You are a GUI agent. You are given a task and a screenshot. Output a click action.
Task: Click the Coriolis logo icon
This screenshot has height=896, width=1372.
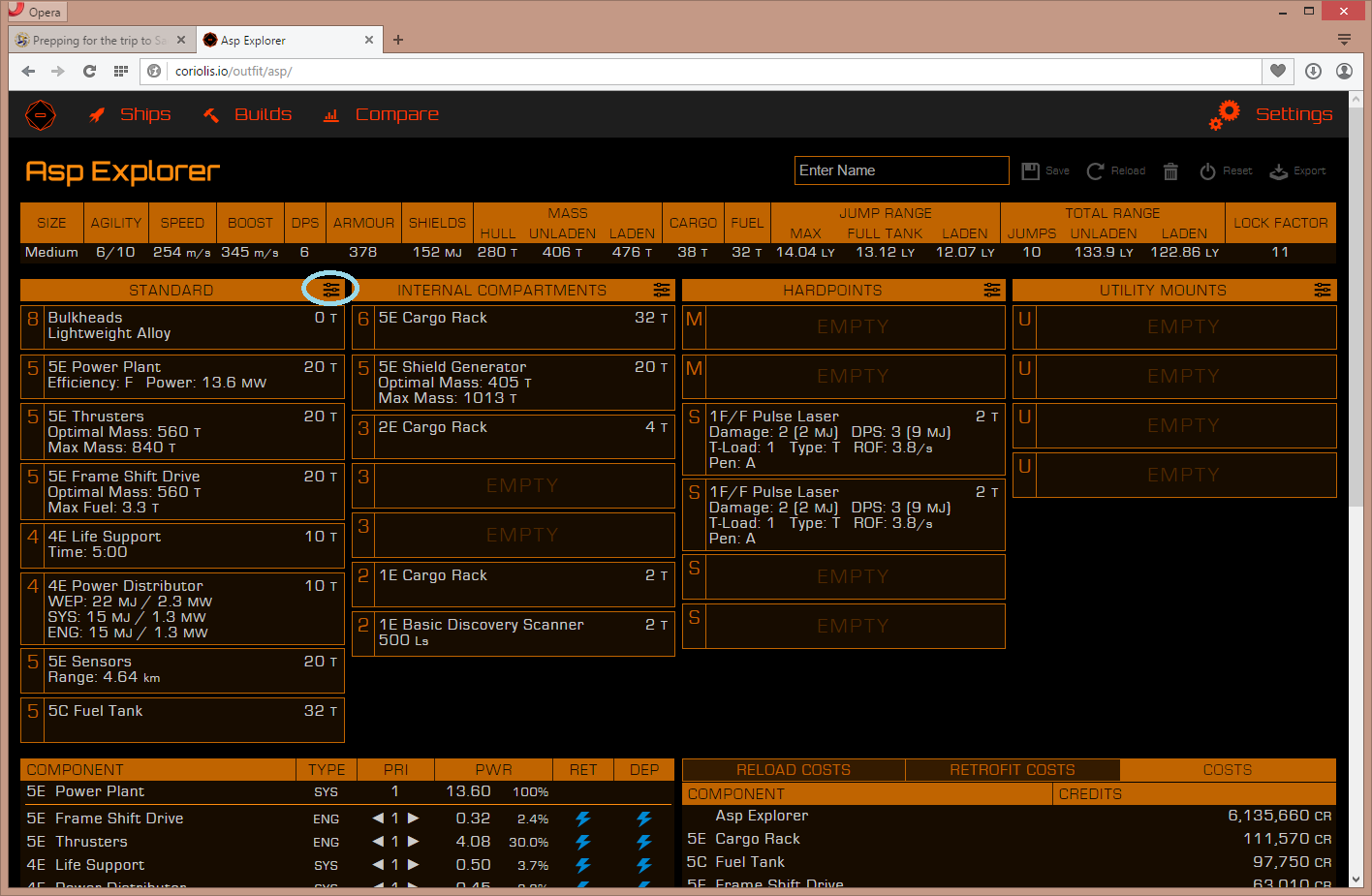point(40,115)
